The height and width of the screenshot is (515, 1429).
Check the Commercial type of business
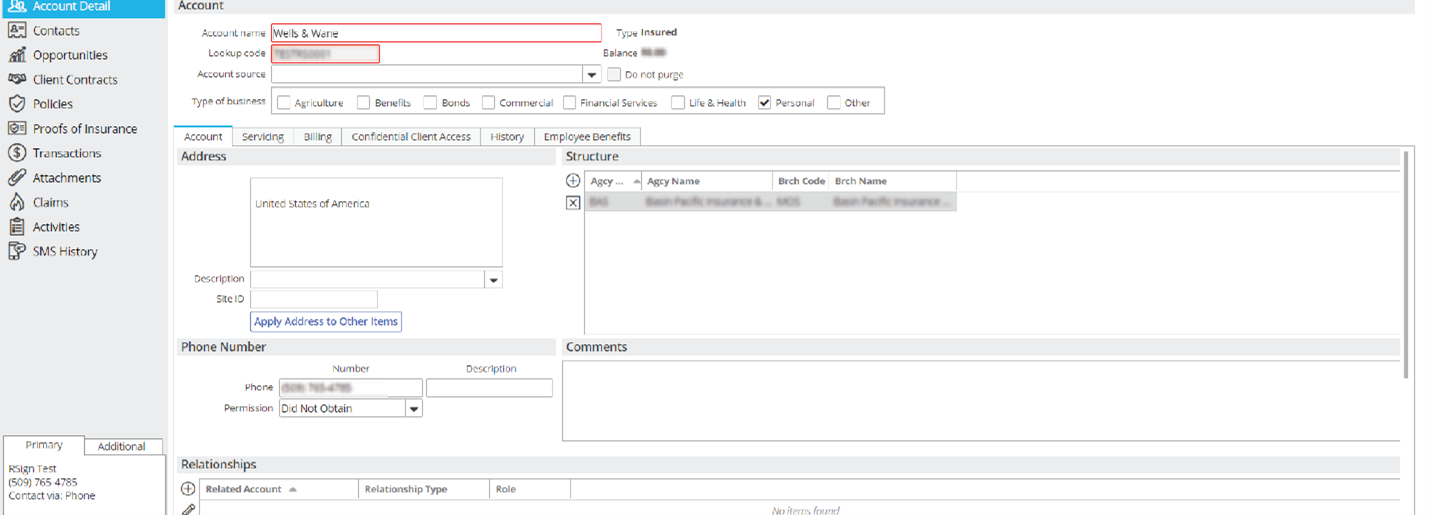[x=489, y=102]
